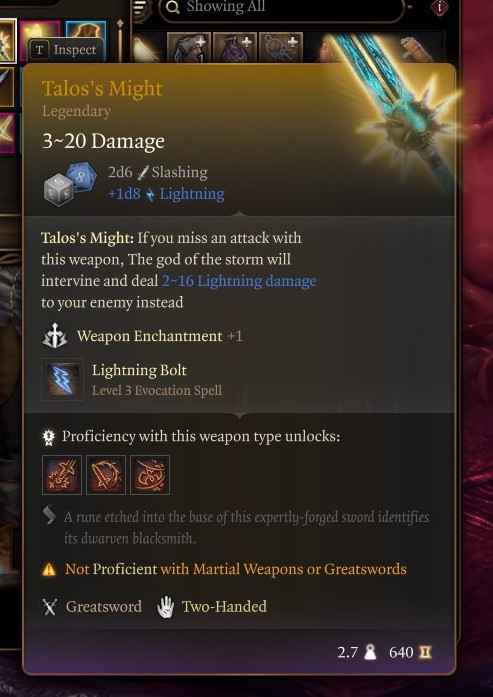
Task: Click the Inspect hotkey button
Action: (x=67, y=50)
